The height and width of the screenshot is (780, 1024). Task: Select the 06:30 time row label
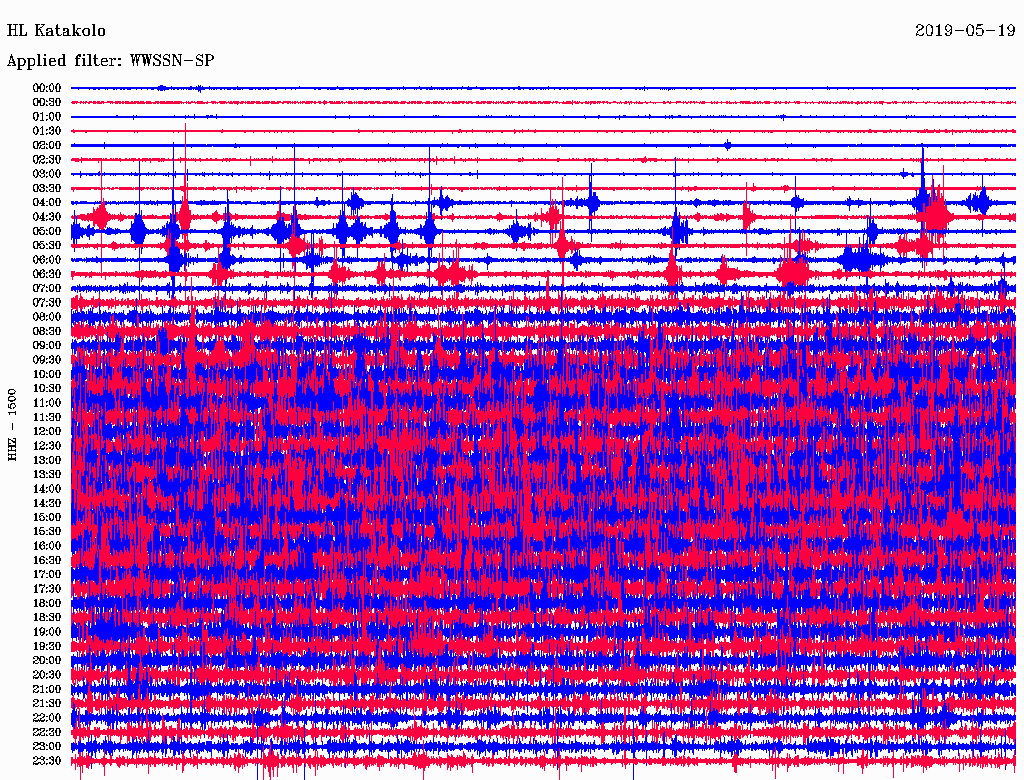tap(47, 274)
